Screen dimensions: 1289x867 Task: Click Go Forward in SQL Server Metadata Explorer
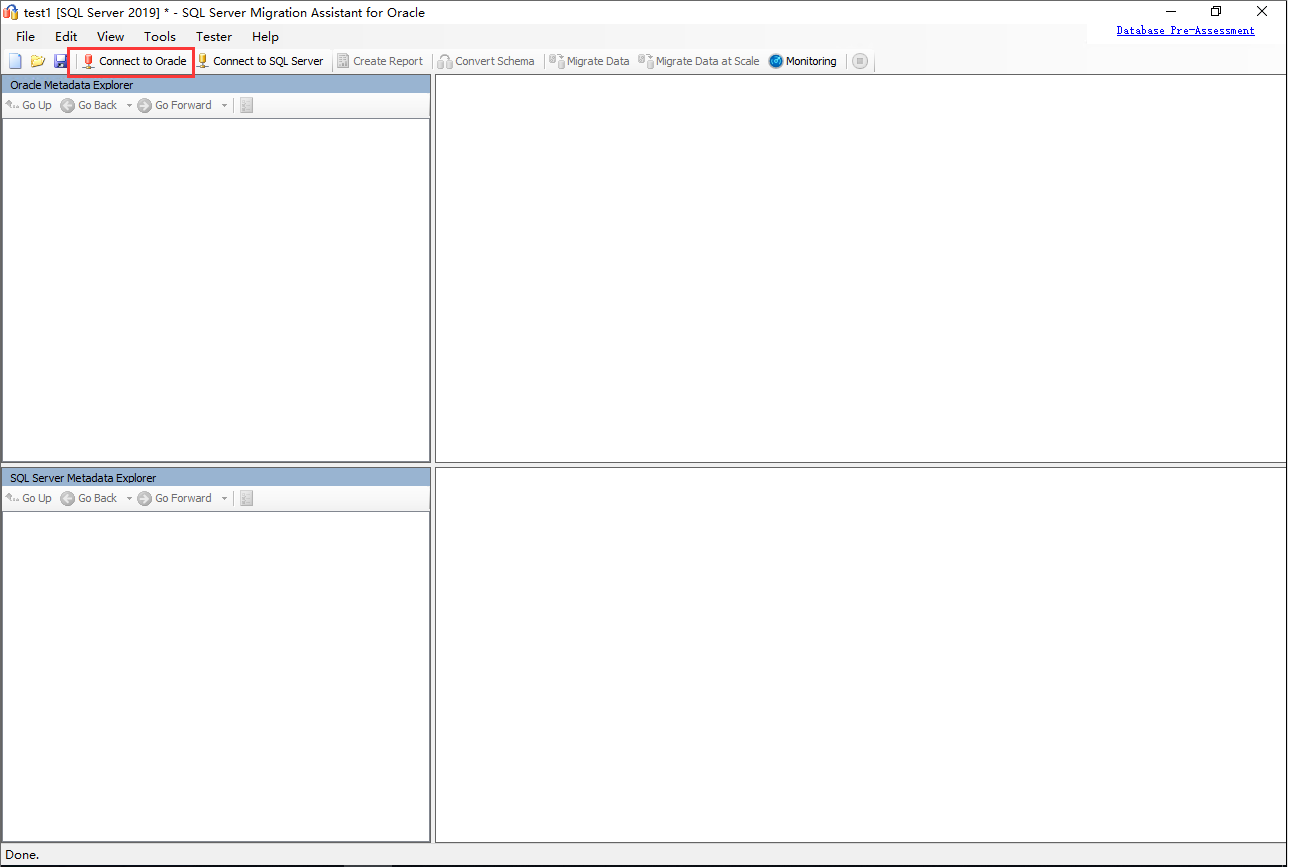point(175,498)
